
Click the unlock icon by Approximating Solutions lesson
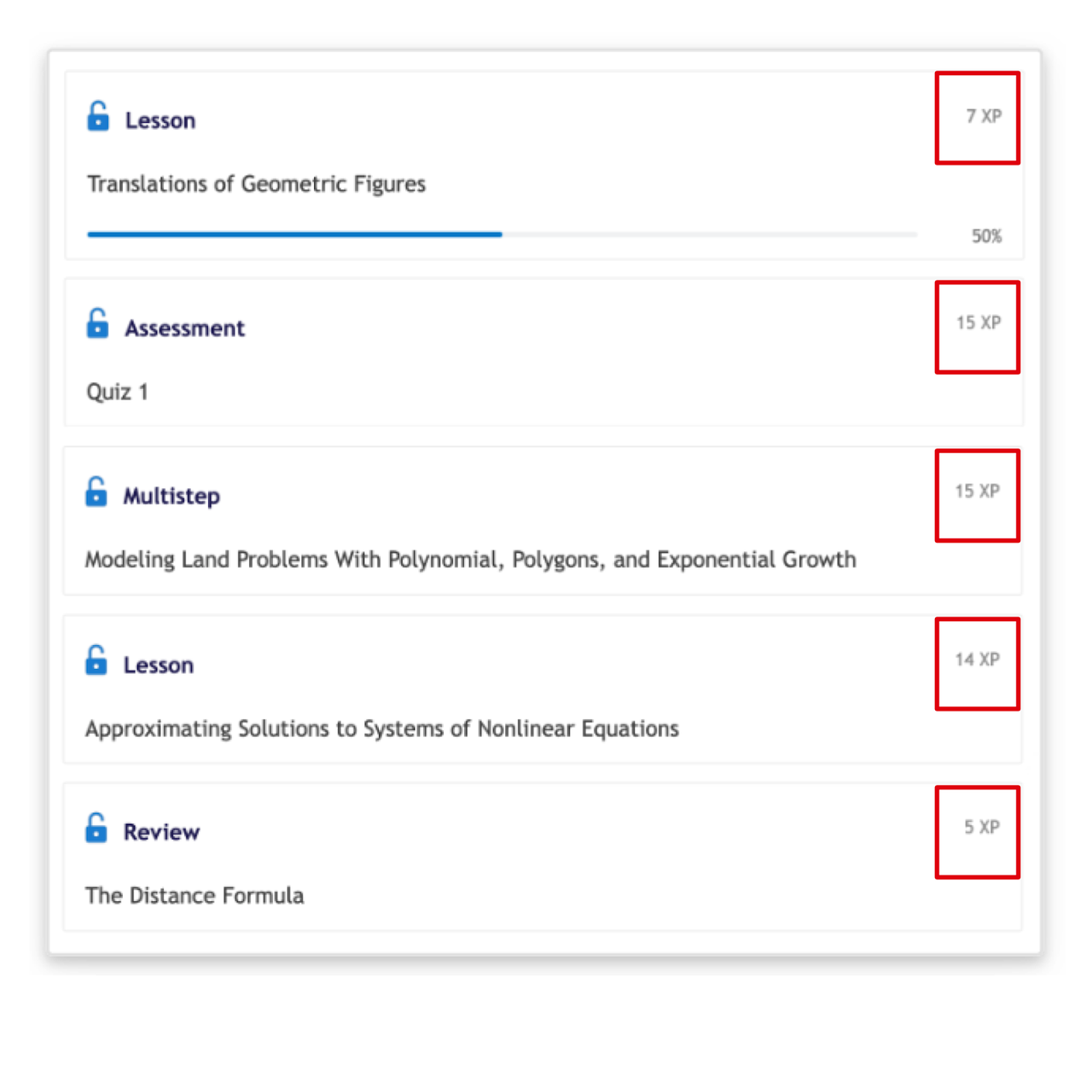[96, 661]
